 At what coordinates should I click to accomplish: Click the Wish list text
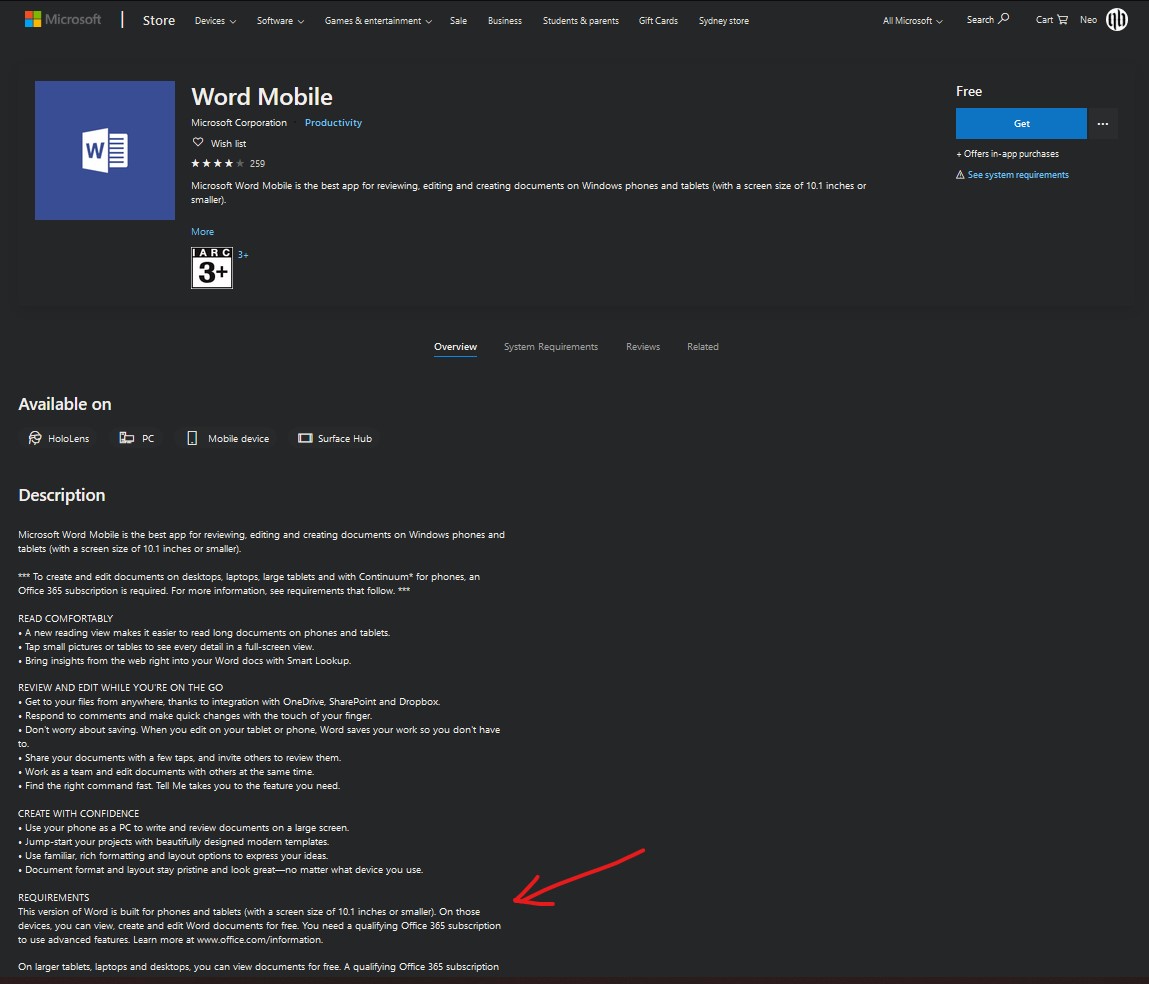(228, 144)
